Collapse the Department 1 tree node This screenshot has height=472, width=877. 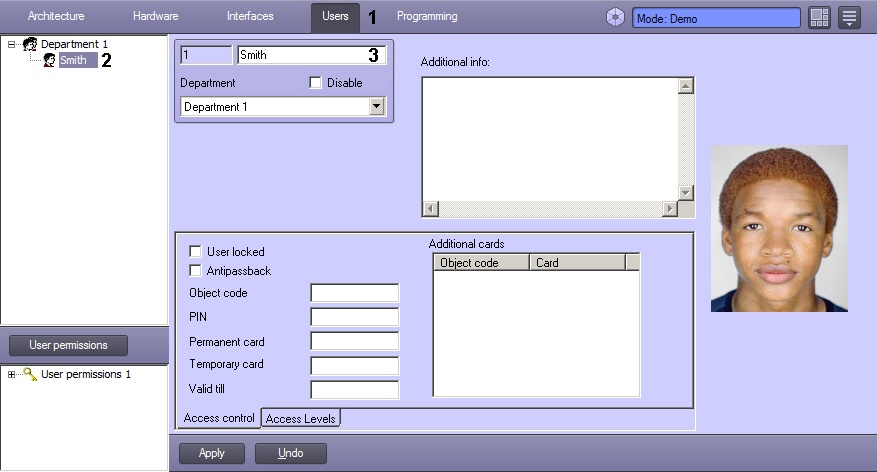pyautogui.click(x=11, y=44)
